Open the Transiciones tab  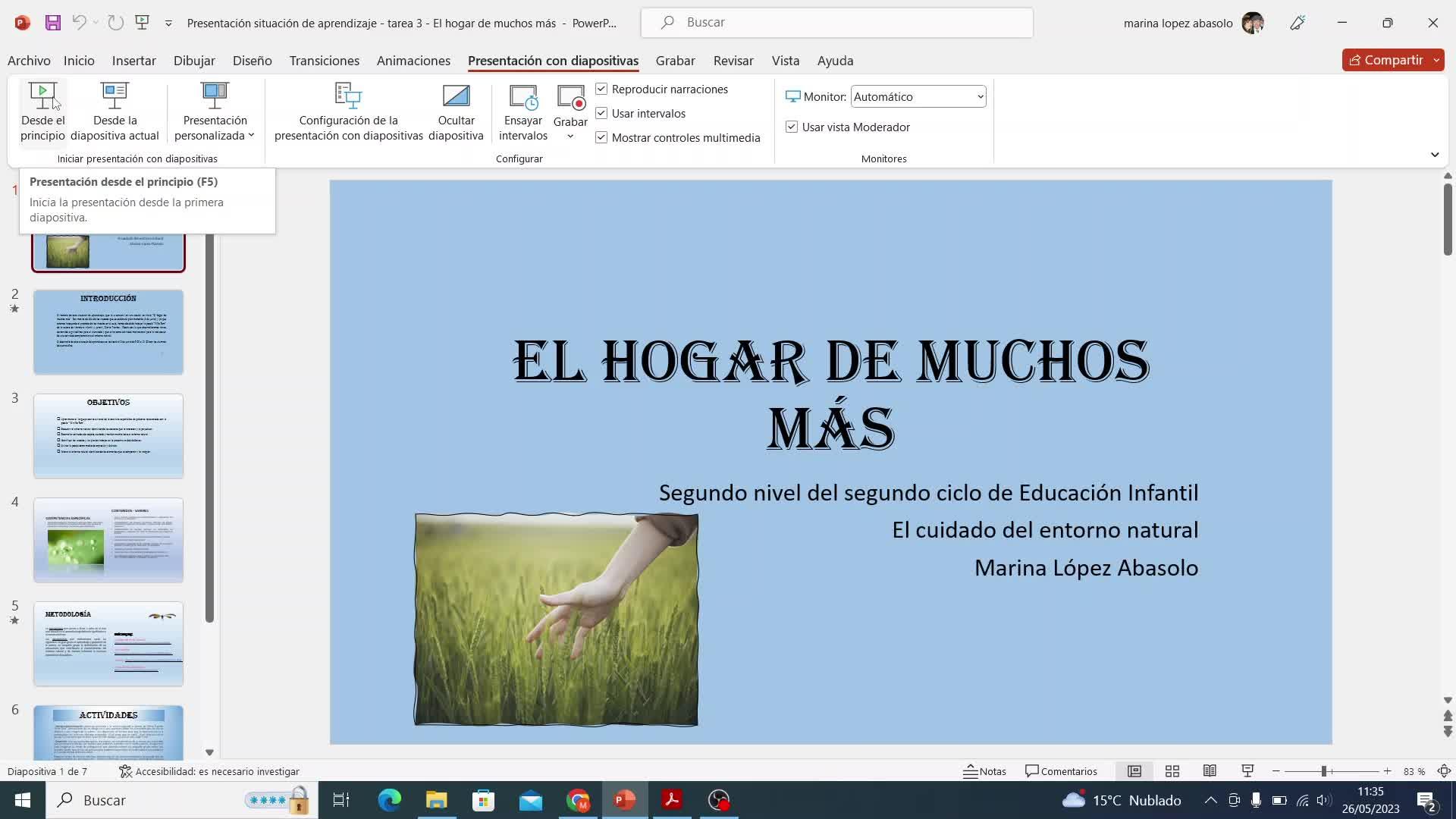tap(324, 61)
